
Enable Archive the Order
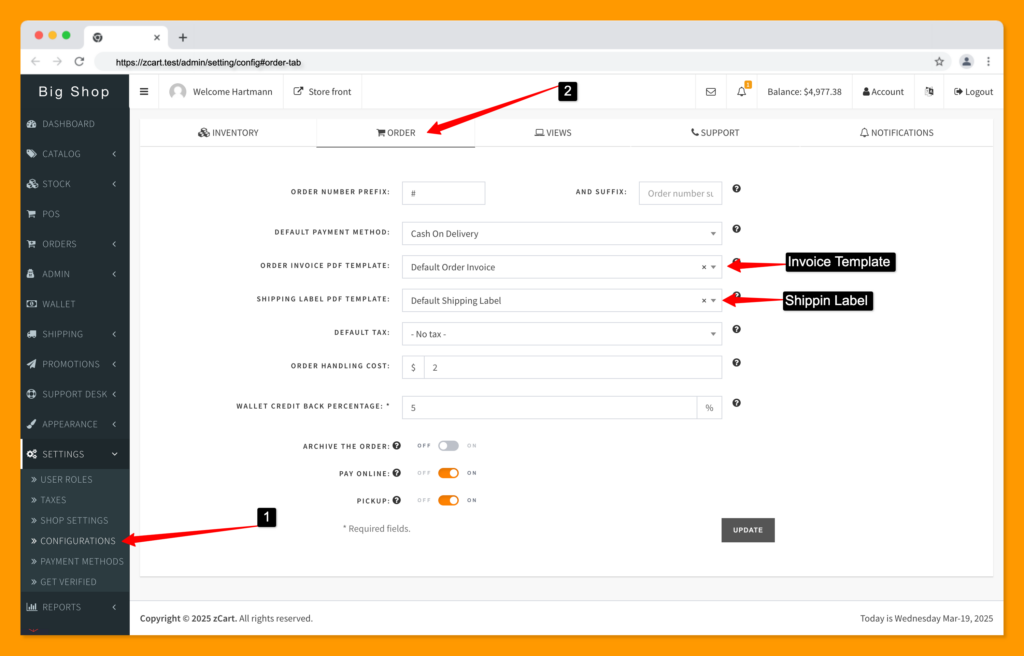tap(448, 445)
